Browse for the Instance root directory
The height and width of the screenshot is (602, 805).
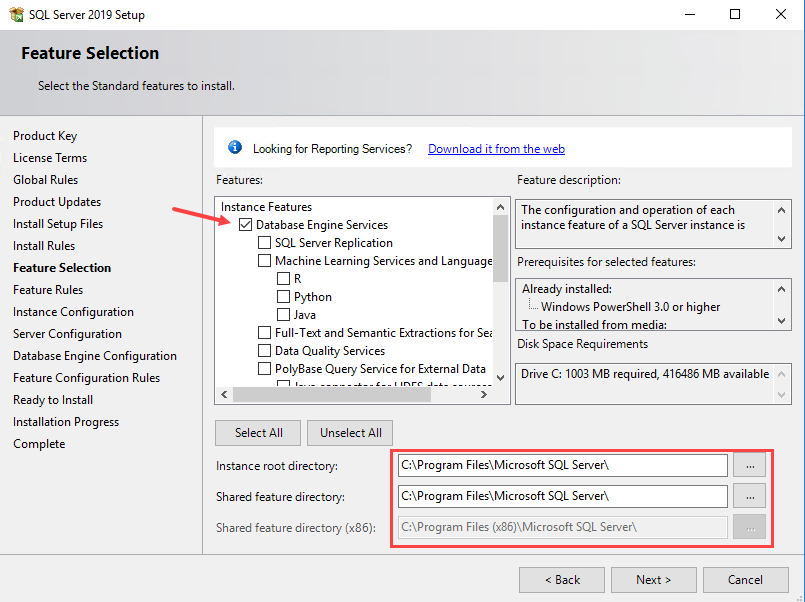click(x=750, y=465)
